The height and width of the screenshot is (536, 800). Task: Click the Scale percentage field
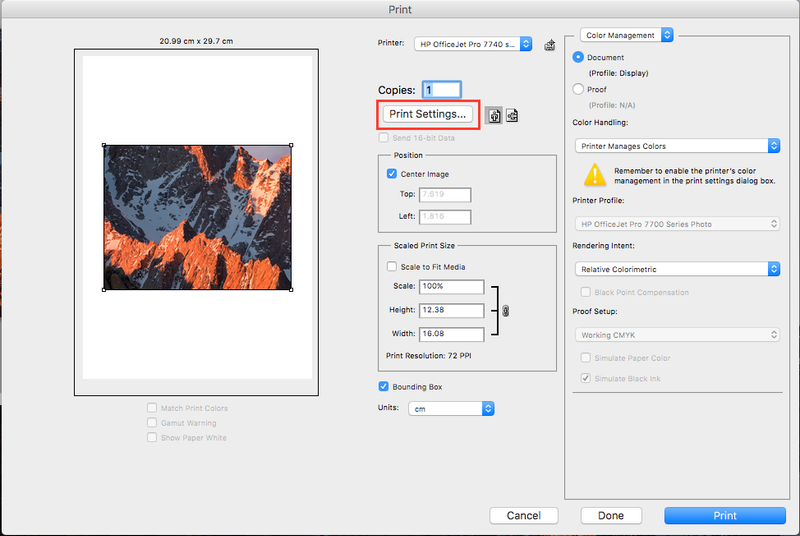452,287
